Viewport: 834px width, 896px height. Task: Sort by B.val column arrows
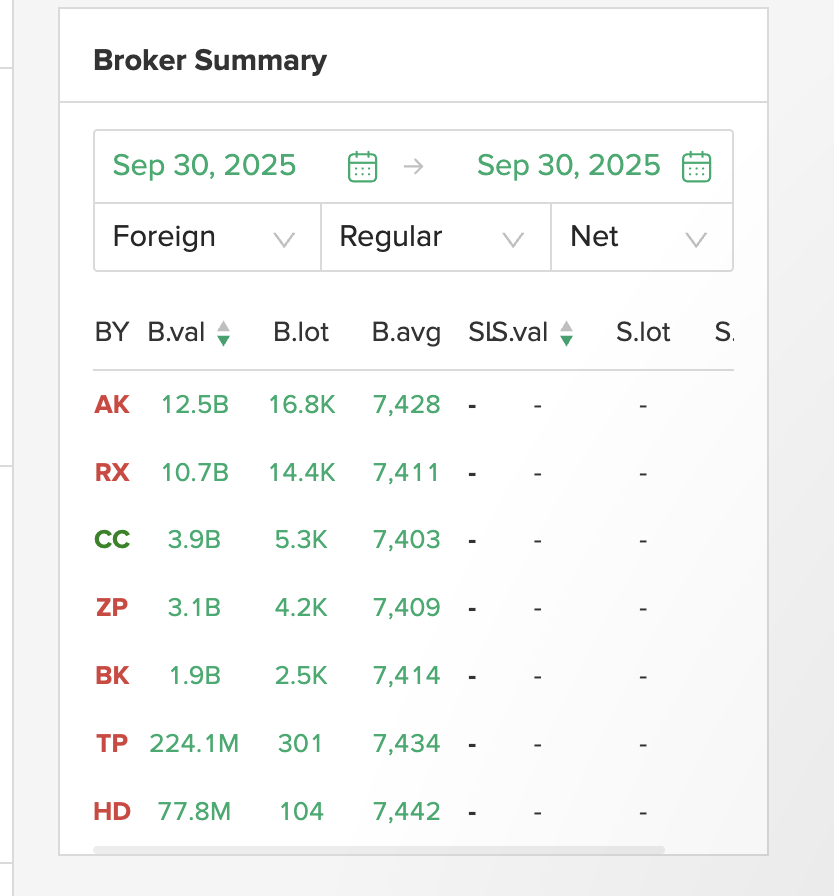click(223, 333)
